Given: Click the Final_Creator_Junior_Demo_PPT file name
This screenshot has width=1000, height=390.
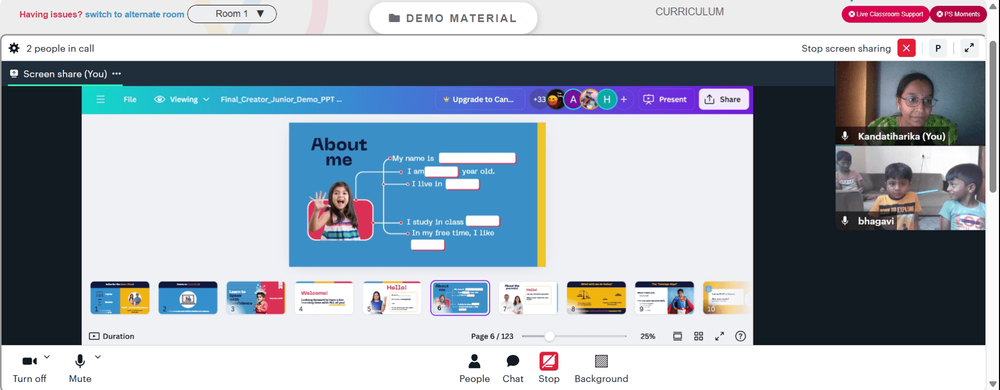Looking at the screenshot, I should [x=281, y=99].
